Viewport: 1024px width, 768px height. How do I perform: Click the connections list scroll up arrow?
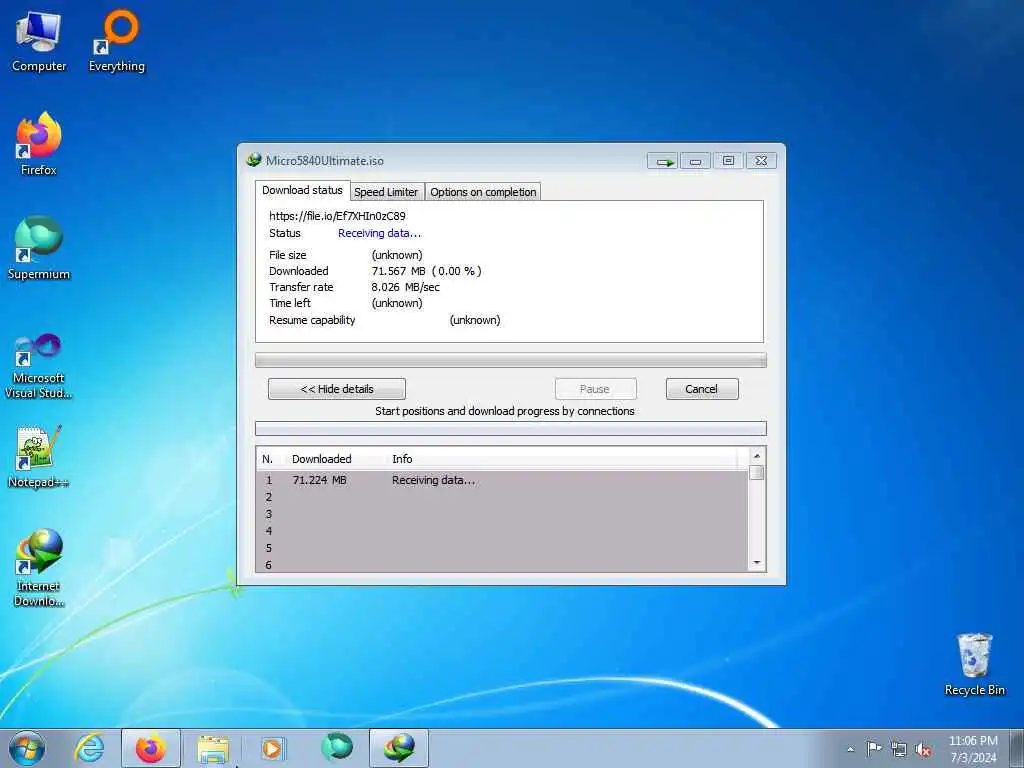pos(757,456)
